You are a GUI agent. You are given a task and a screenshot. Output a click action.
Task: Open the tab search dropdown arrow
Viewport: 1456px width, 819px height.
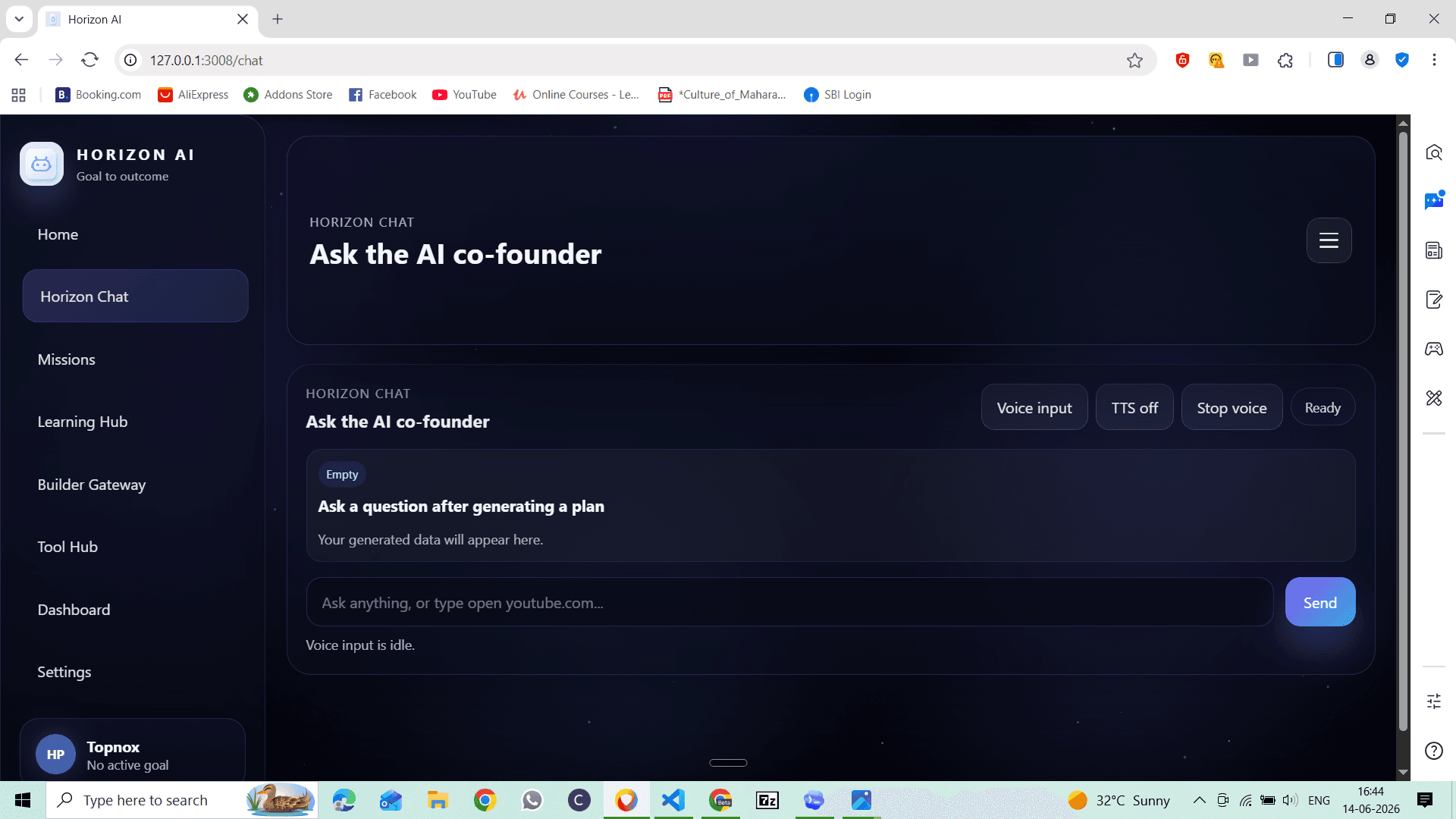pos(19,19)
